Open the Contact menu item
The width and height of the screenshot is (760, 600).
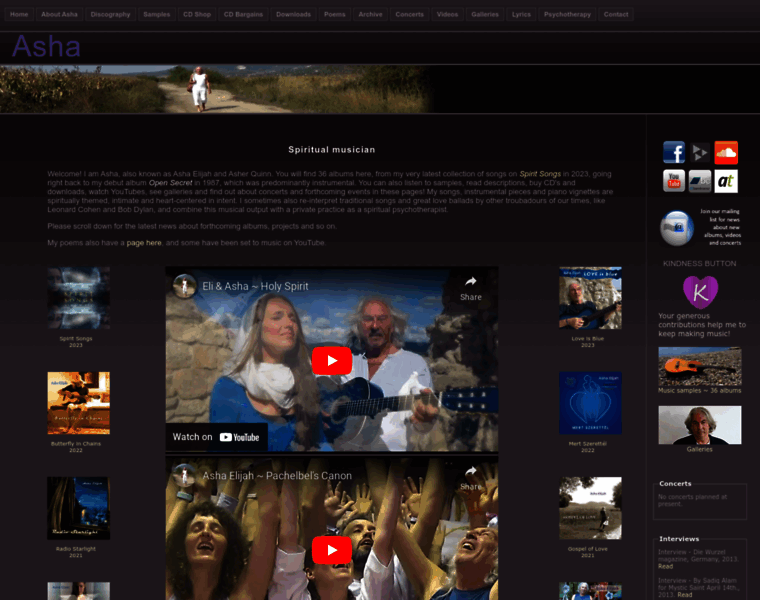pyautogui.click(x=616, y=15)
